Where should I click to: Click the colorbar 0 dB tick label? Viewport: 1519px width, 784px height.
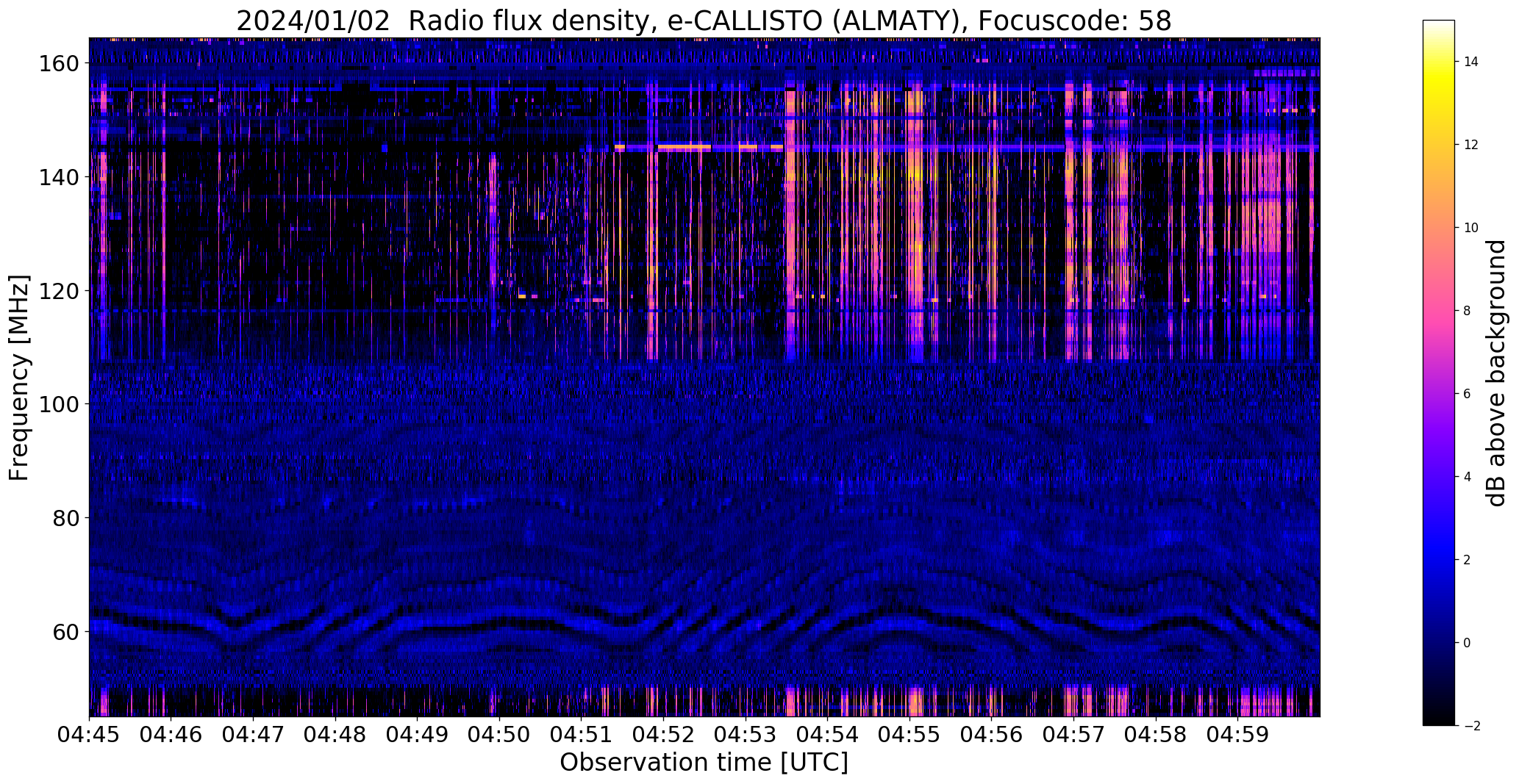tap(1467, 643)
